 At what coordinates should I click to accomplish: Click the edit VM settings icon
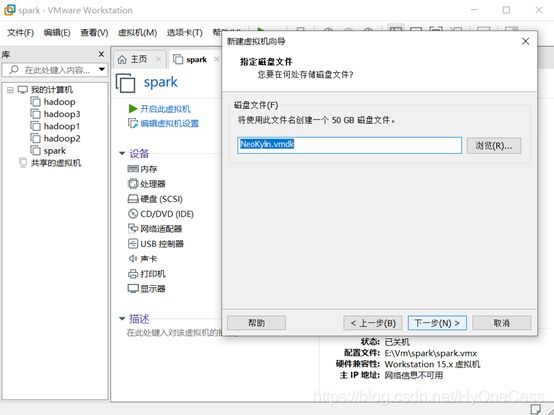tap(132, 124)
